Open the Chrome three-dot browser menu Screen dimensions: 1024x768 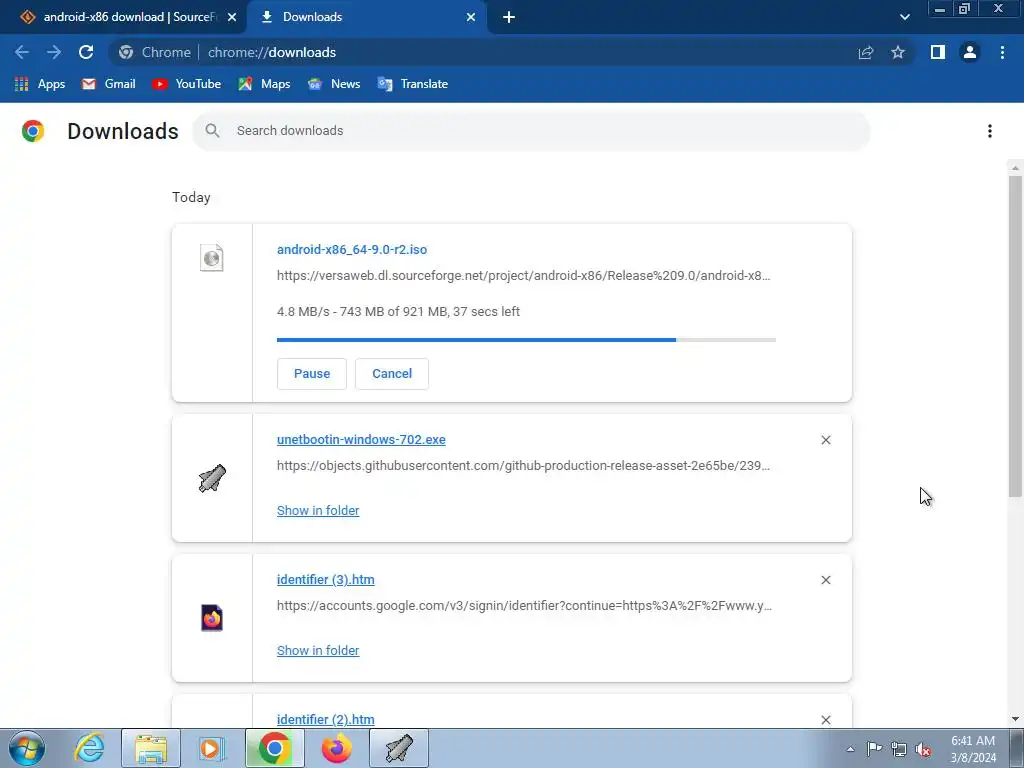tap(1002, 52)
